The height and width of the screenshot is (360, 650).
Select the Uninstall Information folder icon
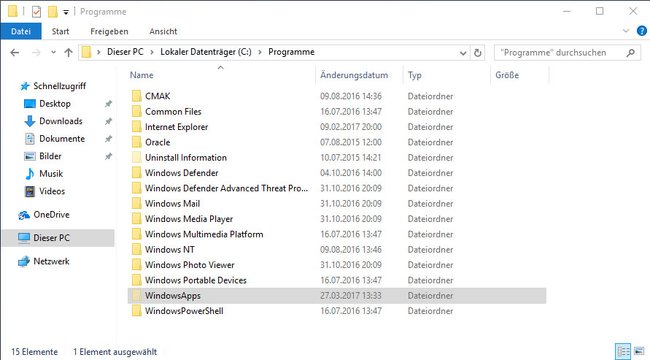click(136, 158)
